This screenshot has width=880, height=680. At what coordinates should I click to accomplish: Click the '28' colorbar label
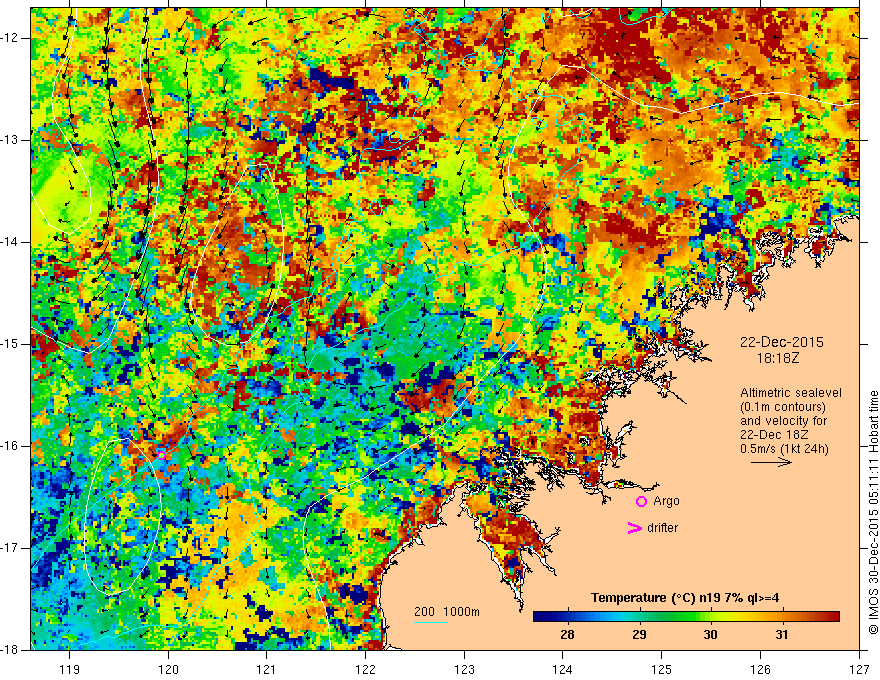pos(567,635)
